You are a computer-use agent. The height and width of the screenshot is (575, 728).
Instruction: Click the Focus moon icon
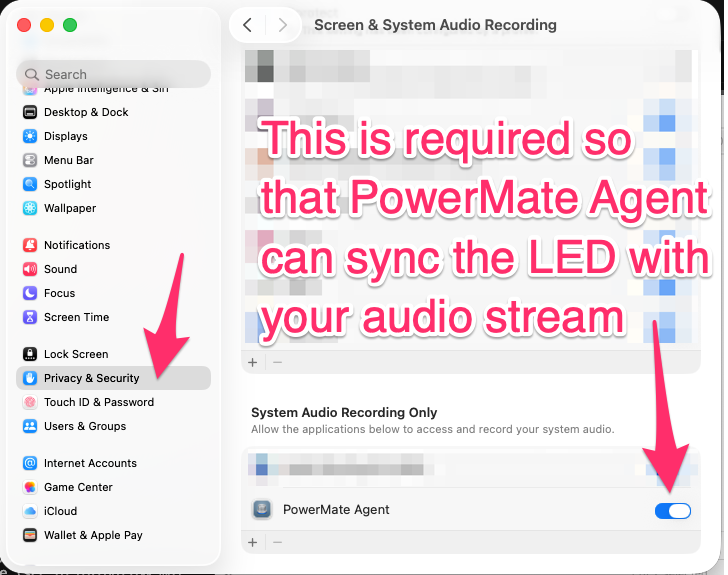(x=30, y=293)
